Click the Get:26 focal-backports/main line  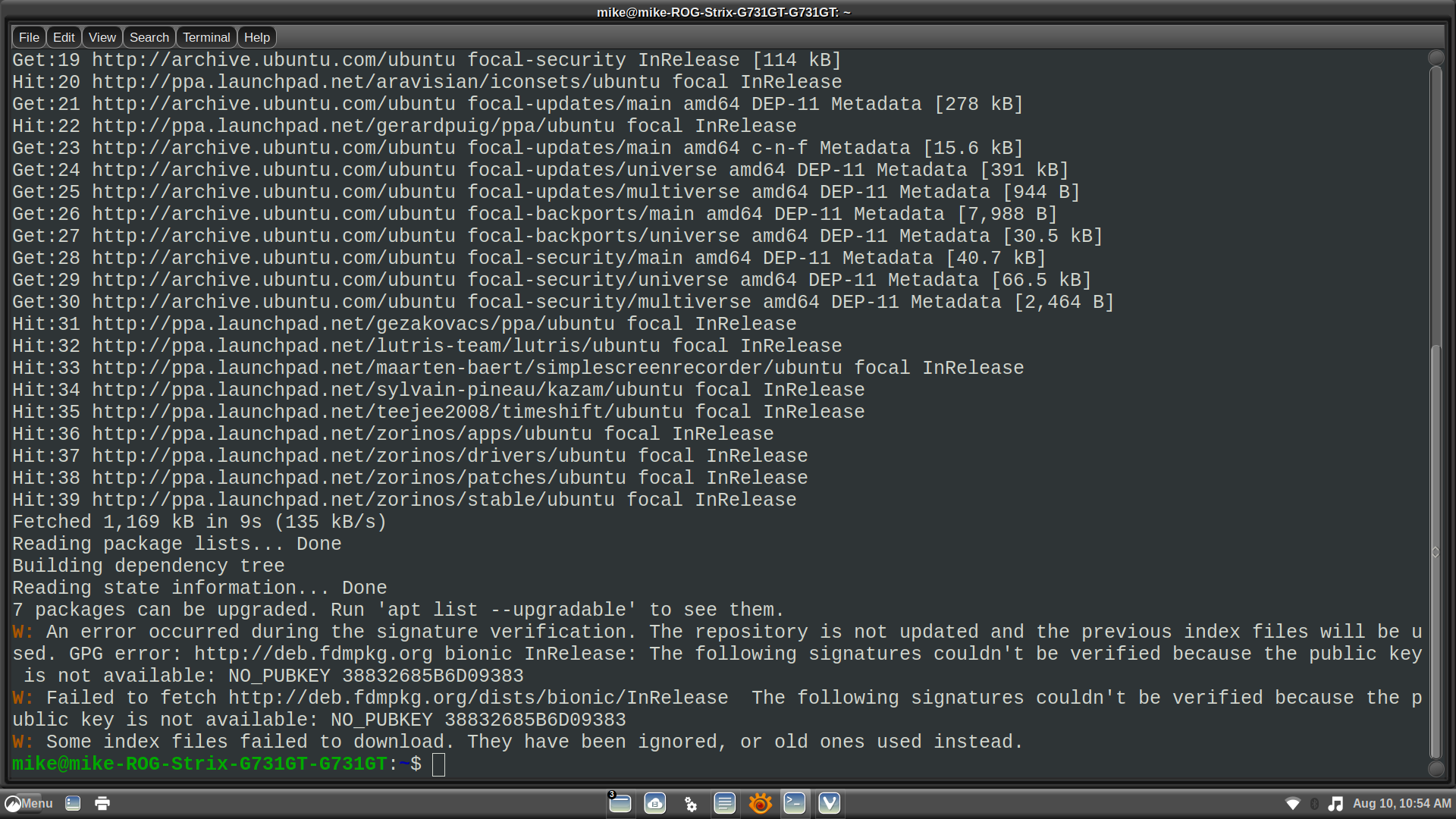pyautogui.click(x=535, y=214)
